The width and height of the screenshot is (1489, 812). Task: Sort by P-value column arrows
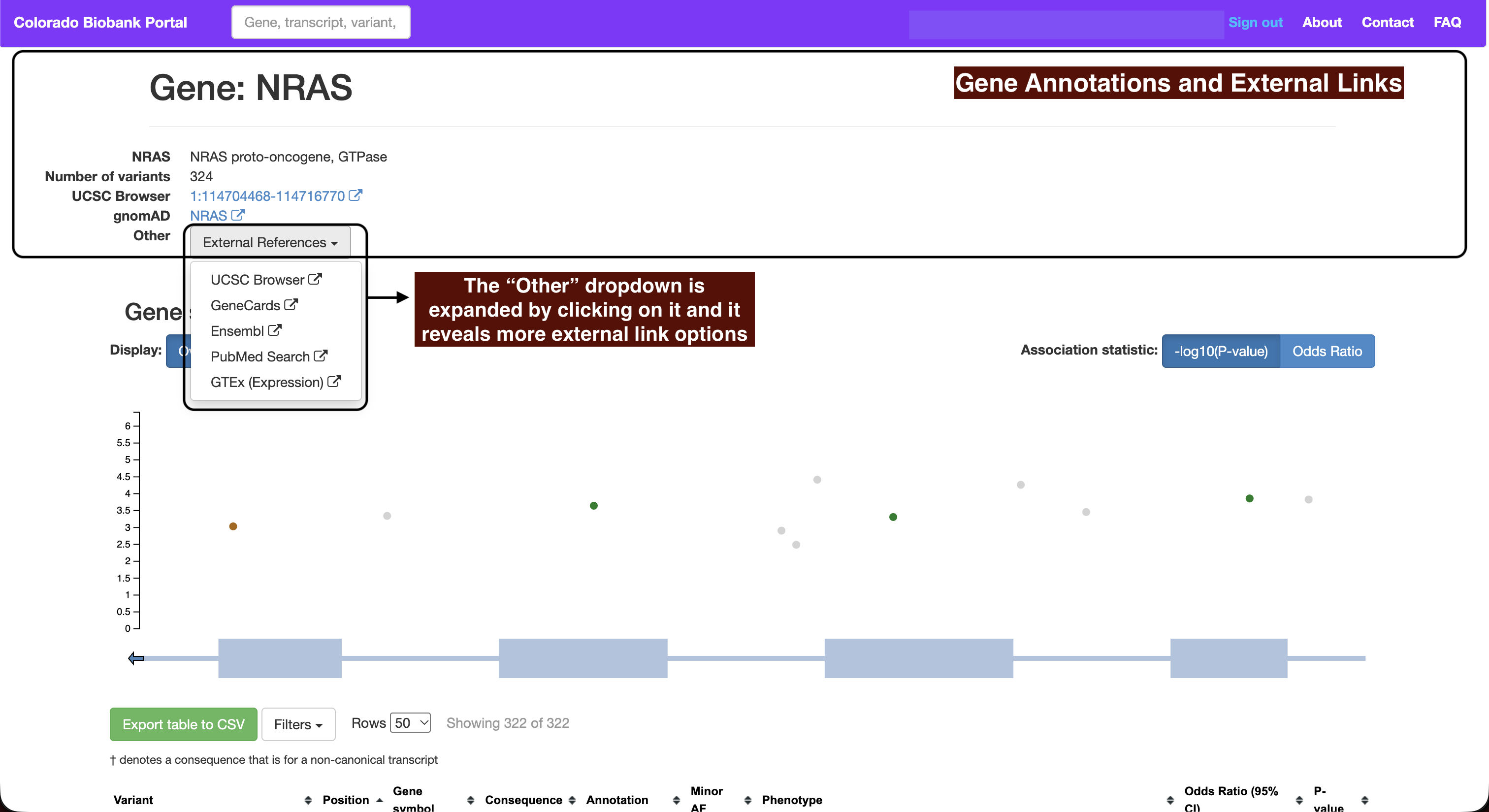click(x=1365, y=800)
